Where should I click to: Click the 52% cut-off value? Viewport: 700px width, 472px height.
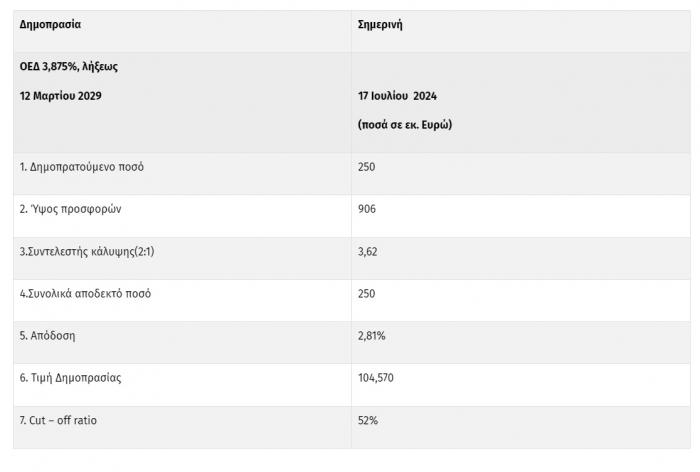[368, 420]
